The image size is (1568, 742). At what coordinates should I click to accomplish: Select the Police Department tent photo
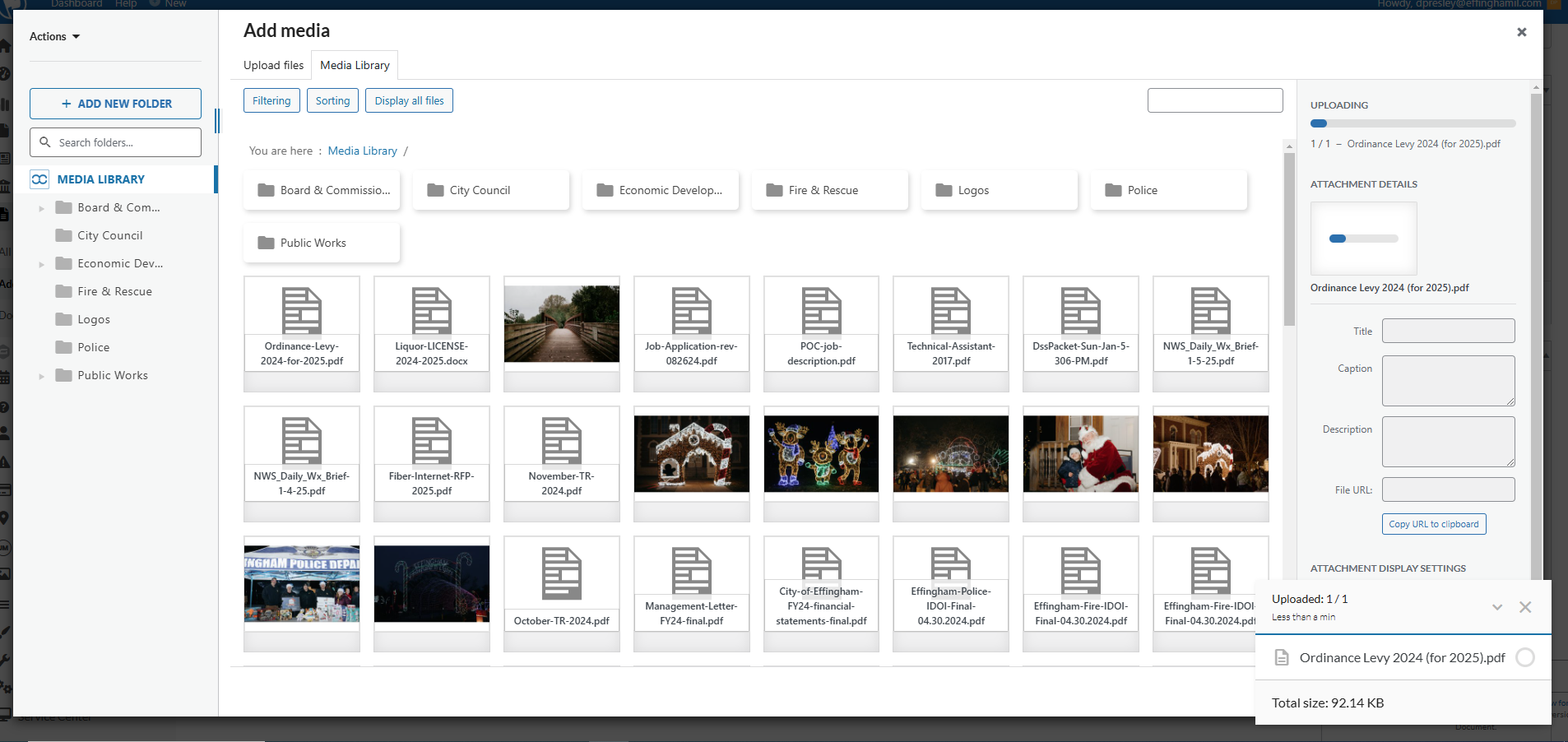(x=302, y=584)
